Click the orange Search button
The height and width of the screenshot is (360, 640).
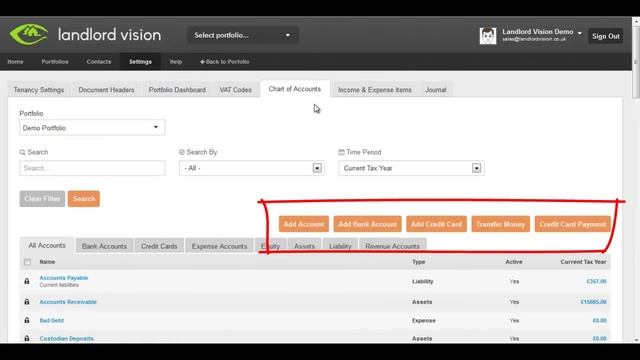tap(84, 199)
